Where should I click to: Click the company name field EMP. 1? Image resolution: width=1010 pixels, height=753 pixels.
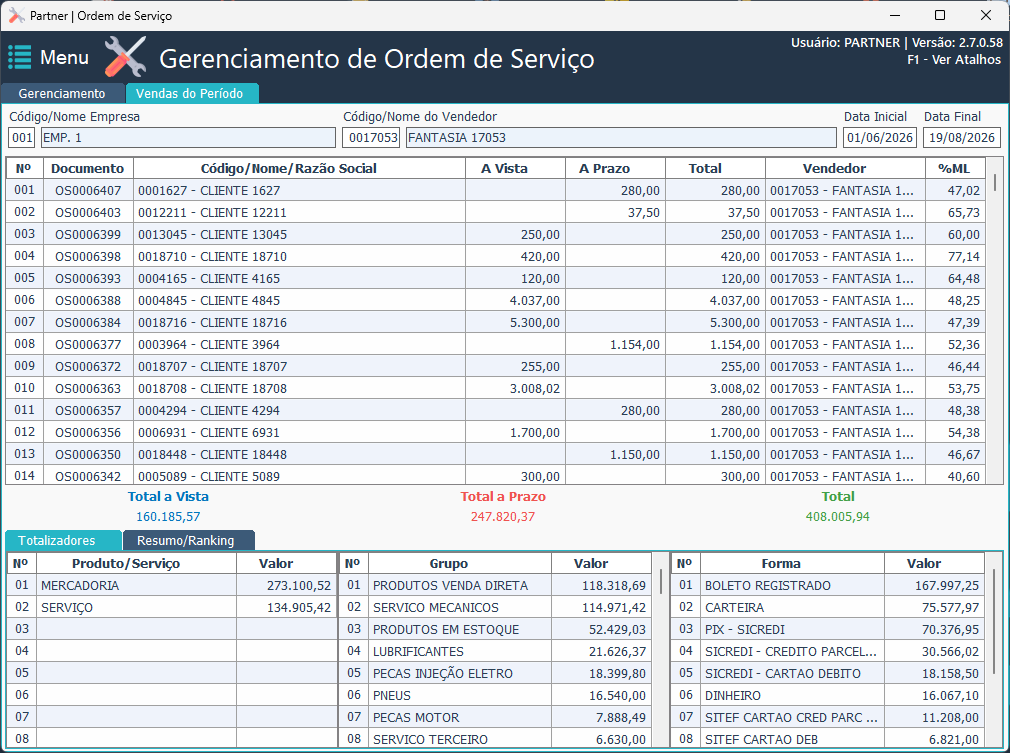pyautogui.click(x=188, y=137)
